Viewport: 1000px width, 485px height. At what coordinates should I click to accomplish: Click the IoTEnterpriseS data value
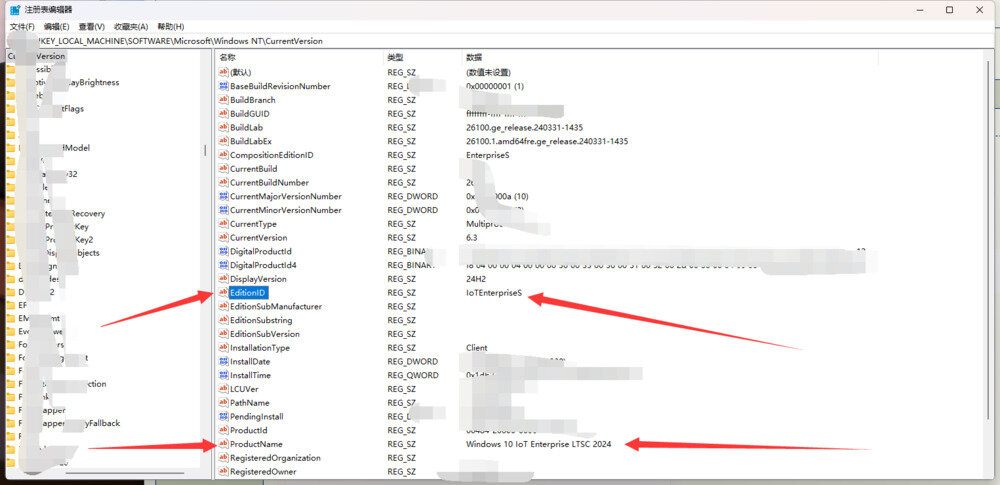click(x=494, y=293)
